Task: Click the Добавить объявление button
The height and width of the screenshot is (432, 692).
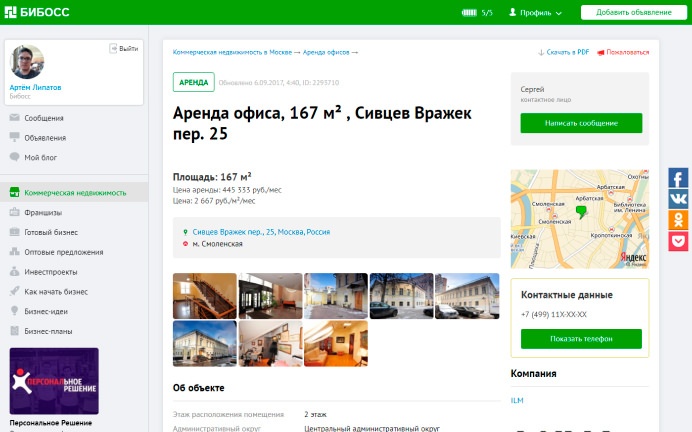Action: click(634, 12)
